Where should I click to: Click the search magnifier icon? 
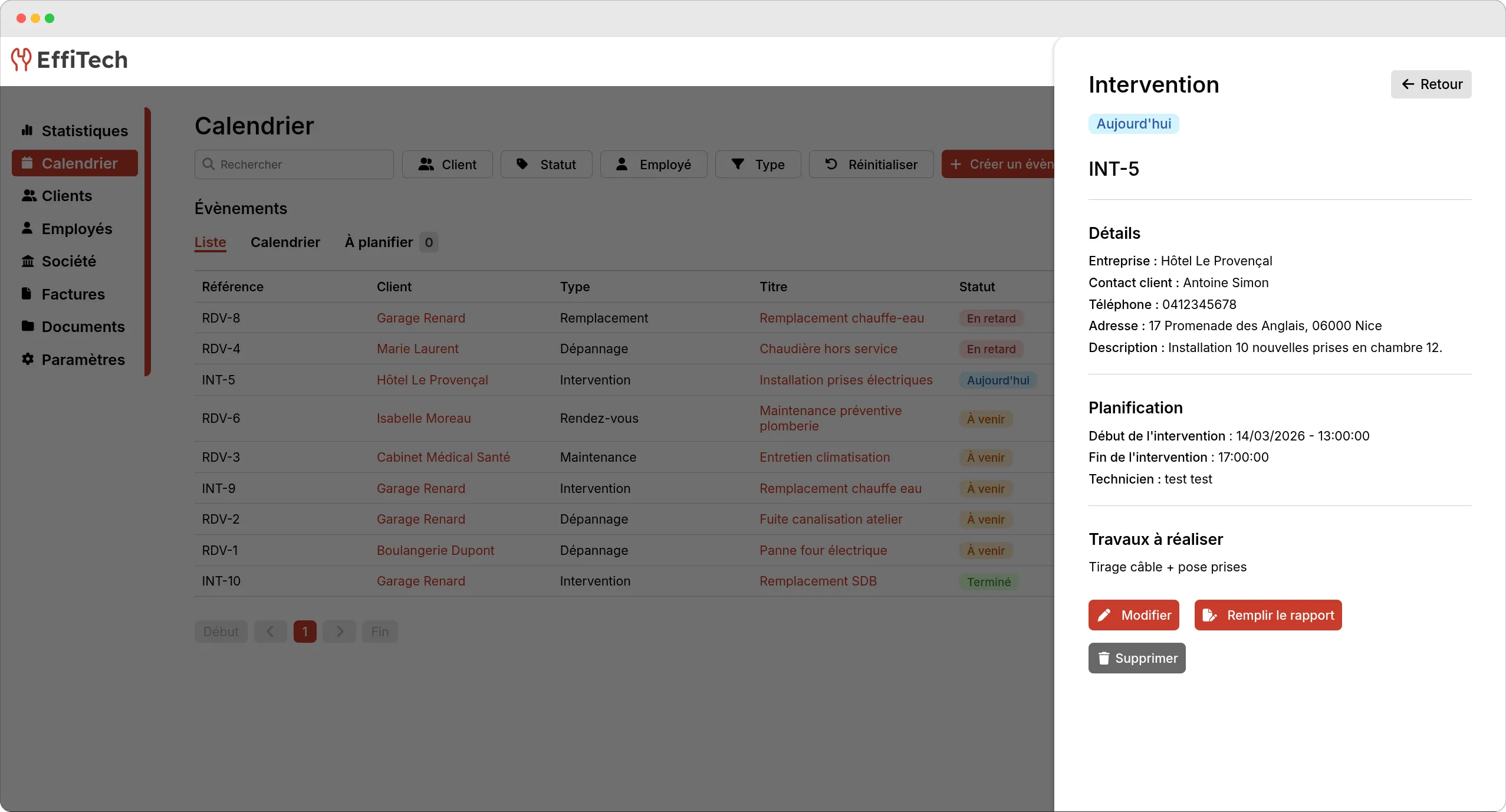tap(208, 164)
